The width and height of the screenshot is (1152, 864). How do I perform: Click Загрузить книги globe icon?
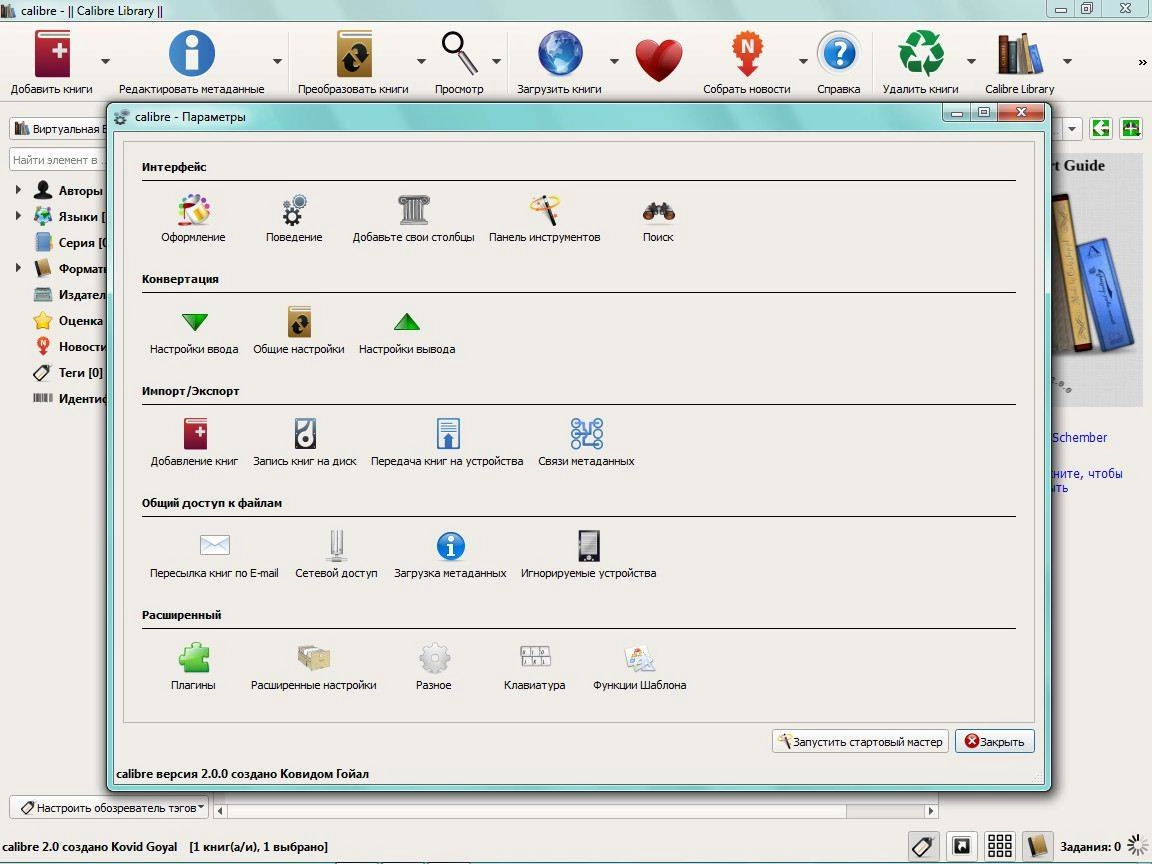pos(560,62)
